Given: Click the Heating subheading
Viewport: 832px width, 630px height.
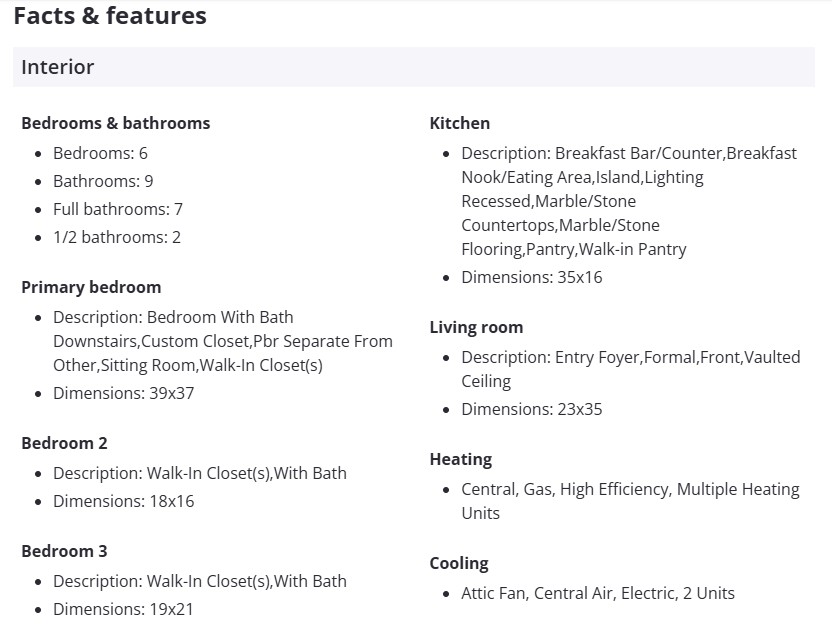Looking at the screenshot, I should point(461,459).
